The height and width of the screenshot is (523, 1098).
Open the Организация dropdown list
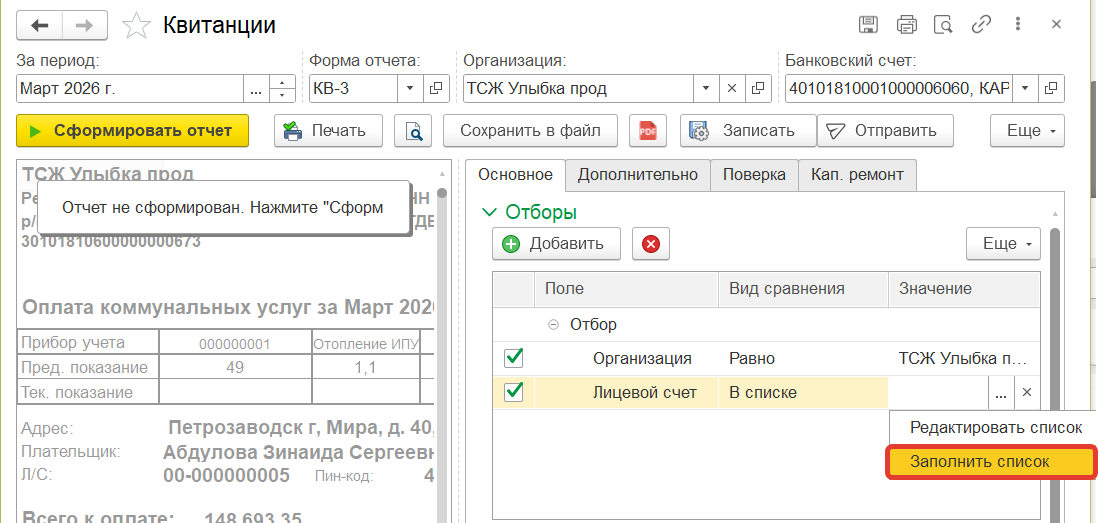[706, 88]
